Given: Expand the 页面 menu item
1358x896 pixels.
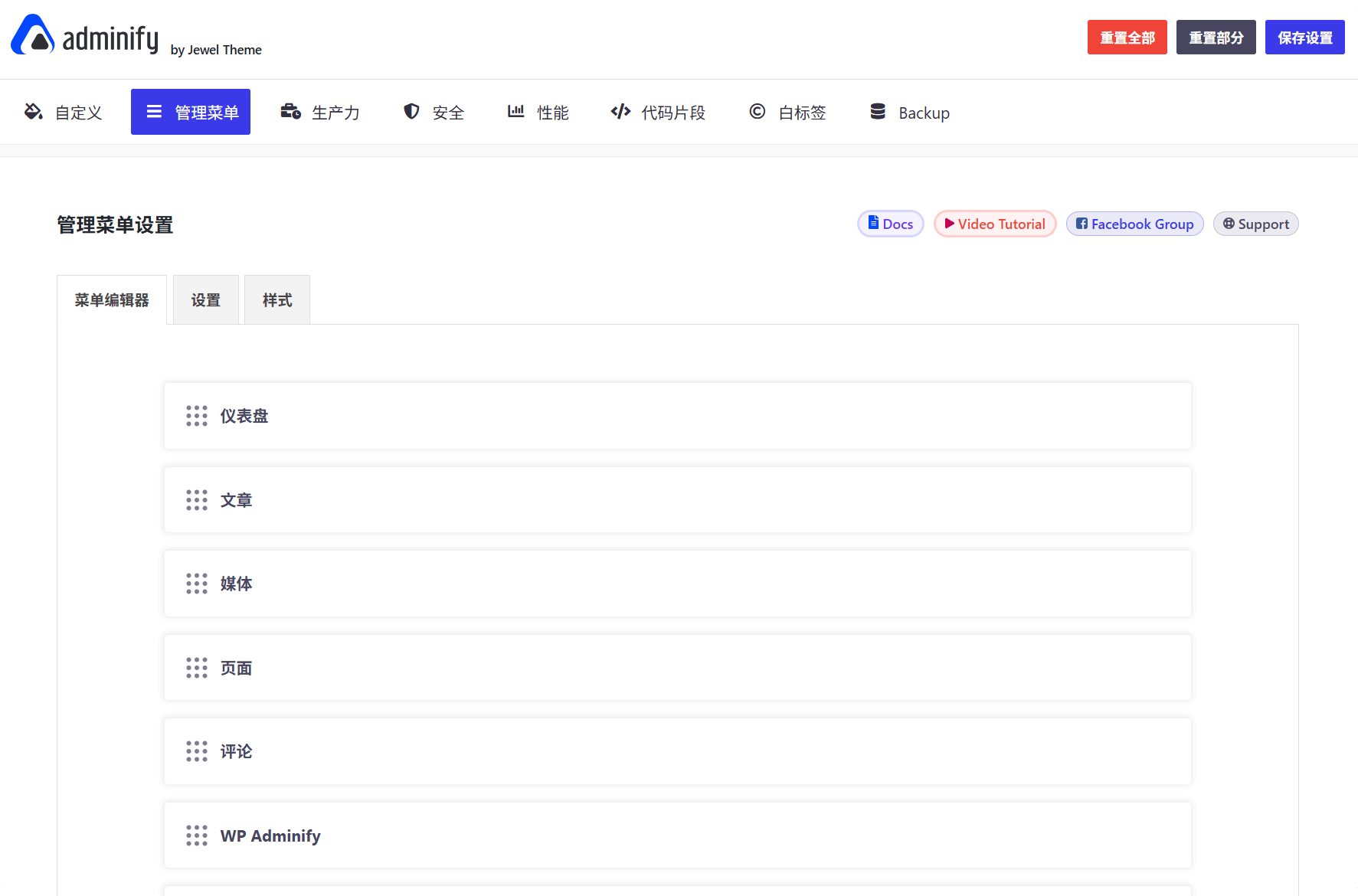Looking at the screenshot, I should point(678,668).
